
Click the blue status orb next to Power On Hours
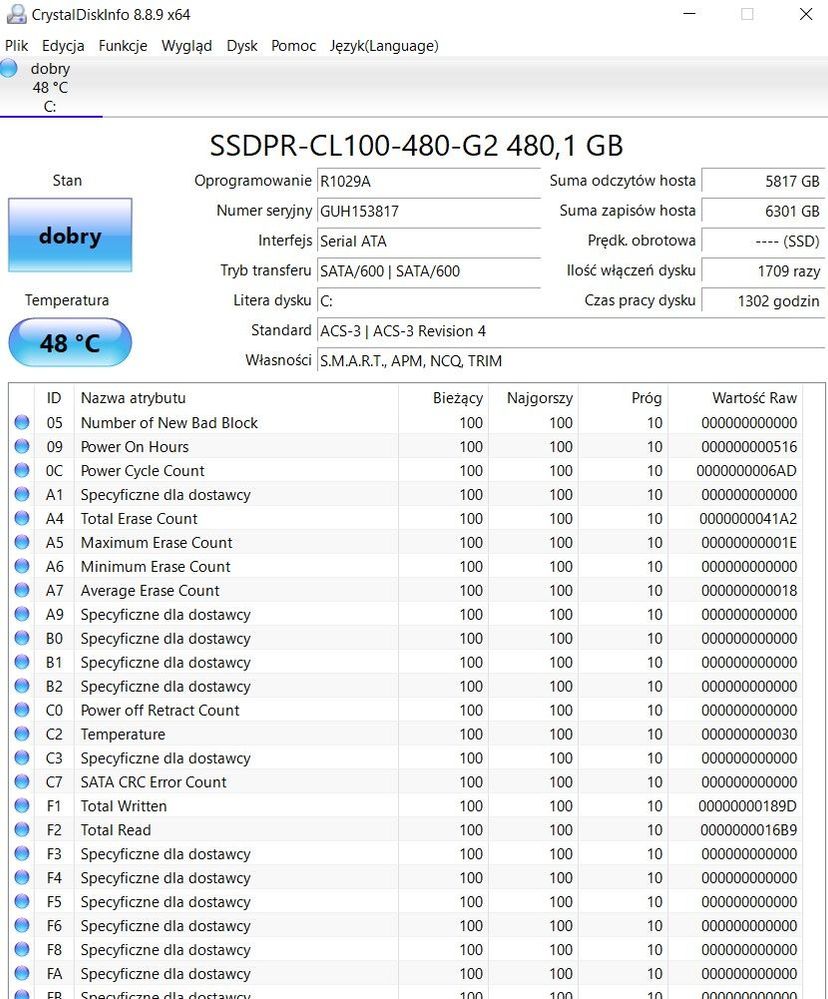tap(21, 447)
